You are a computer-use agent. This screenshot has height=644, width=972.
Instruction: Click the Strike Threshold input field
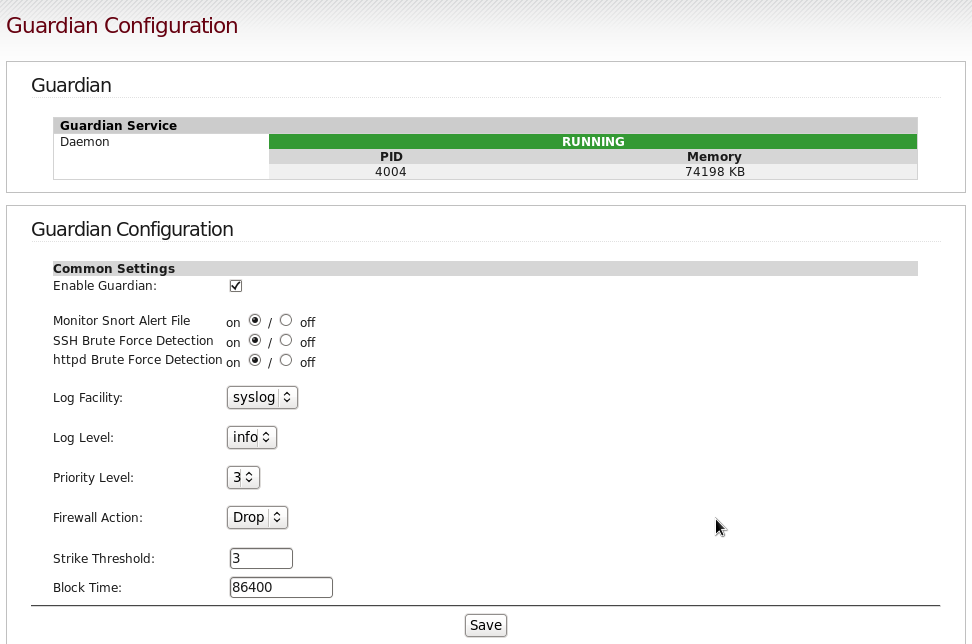(x=261, y=558)
